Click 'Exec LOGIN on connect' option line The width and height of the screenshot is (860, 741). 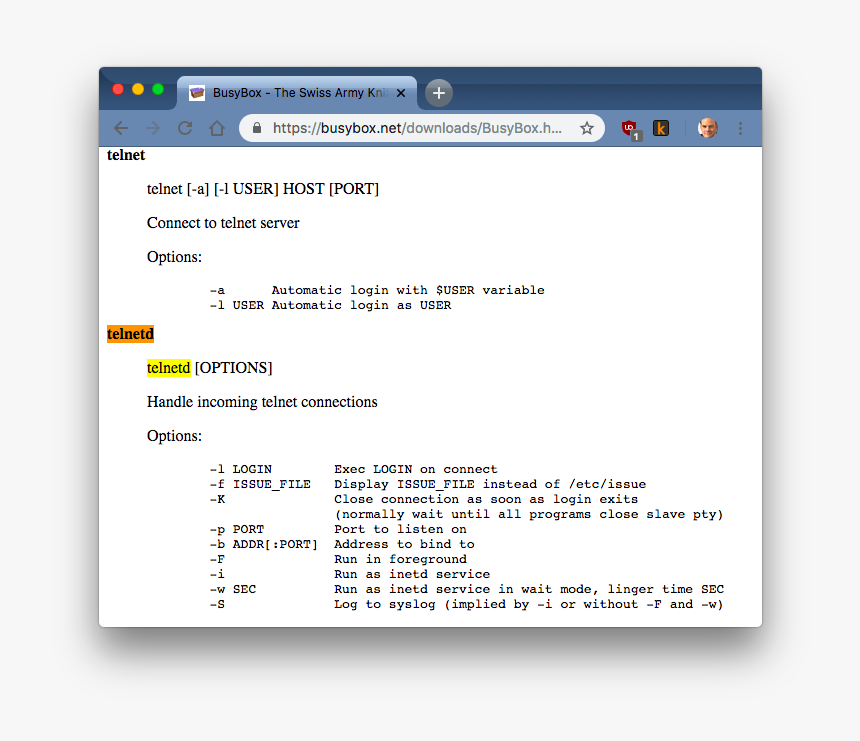click(416, 470)
